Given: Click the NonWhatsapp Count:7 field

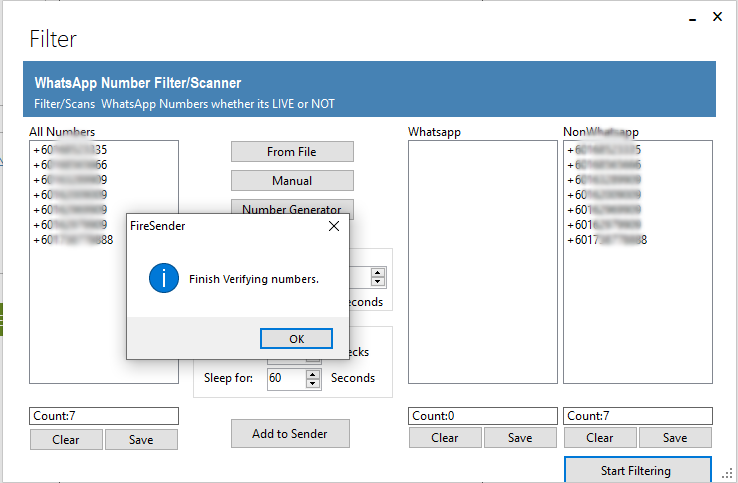Looking at the screenshot, I should click(638, 416).
